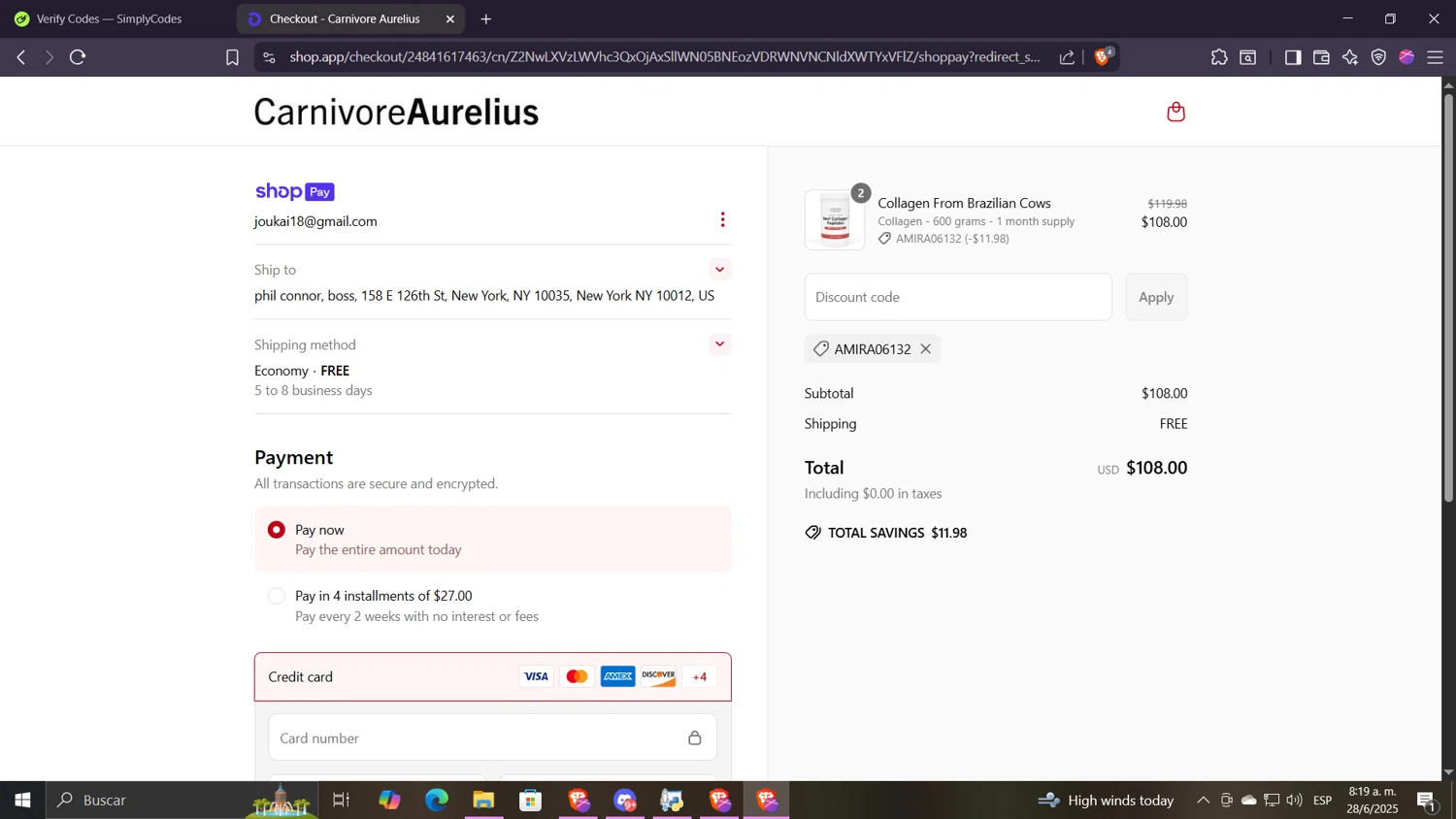This screenshot has width=1456, height=819.
Task: Click the CarnivoreAurelius store logo
Action: (396, 113)
